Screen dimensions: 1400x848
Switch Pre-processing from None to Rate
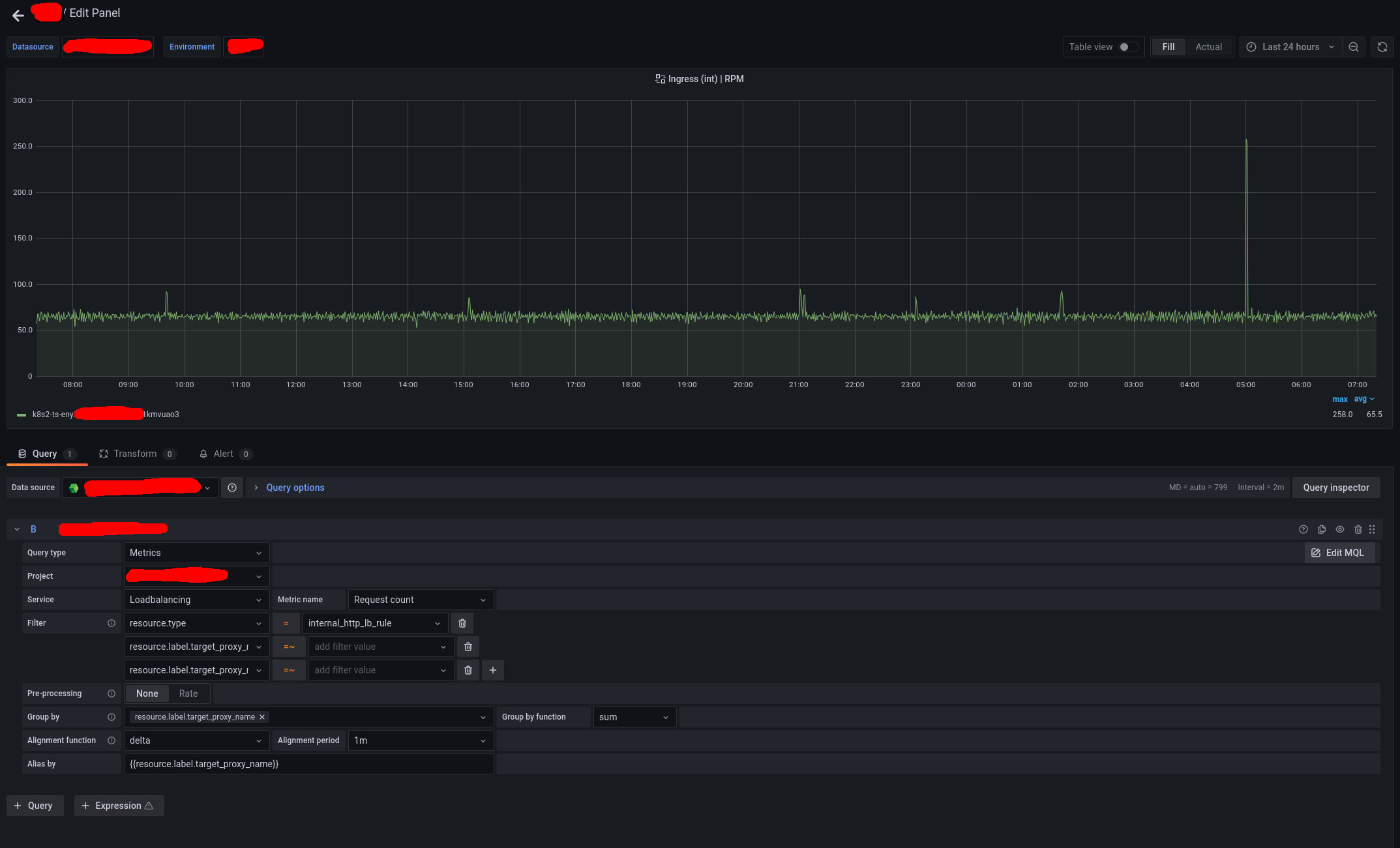coord(189,693)
